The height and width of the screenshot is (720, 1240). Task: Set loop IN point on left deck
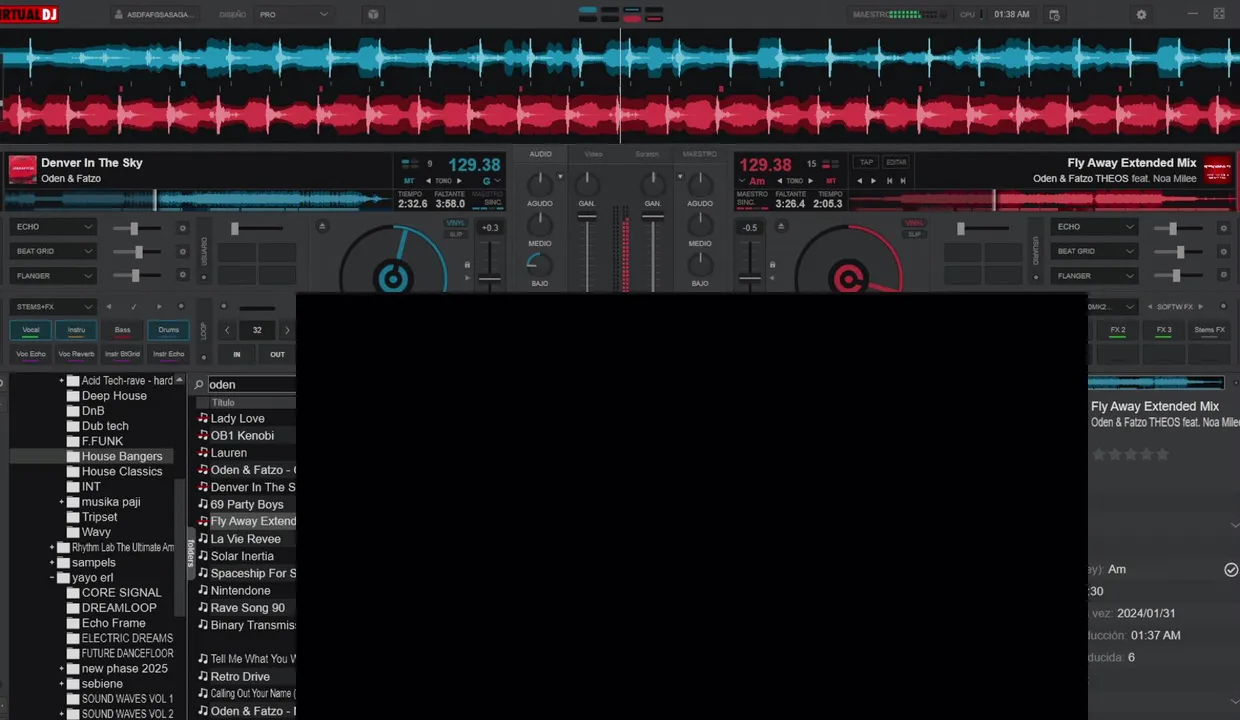(x=237, y=354)
